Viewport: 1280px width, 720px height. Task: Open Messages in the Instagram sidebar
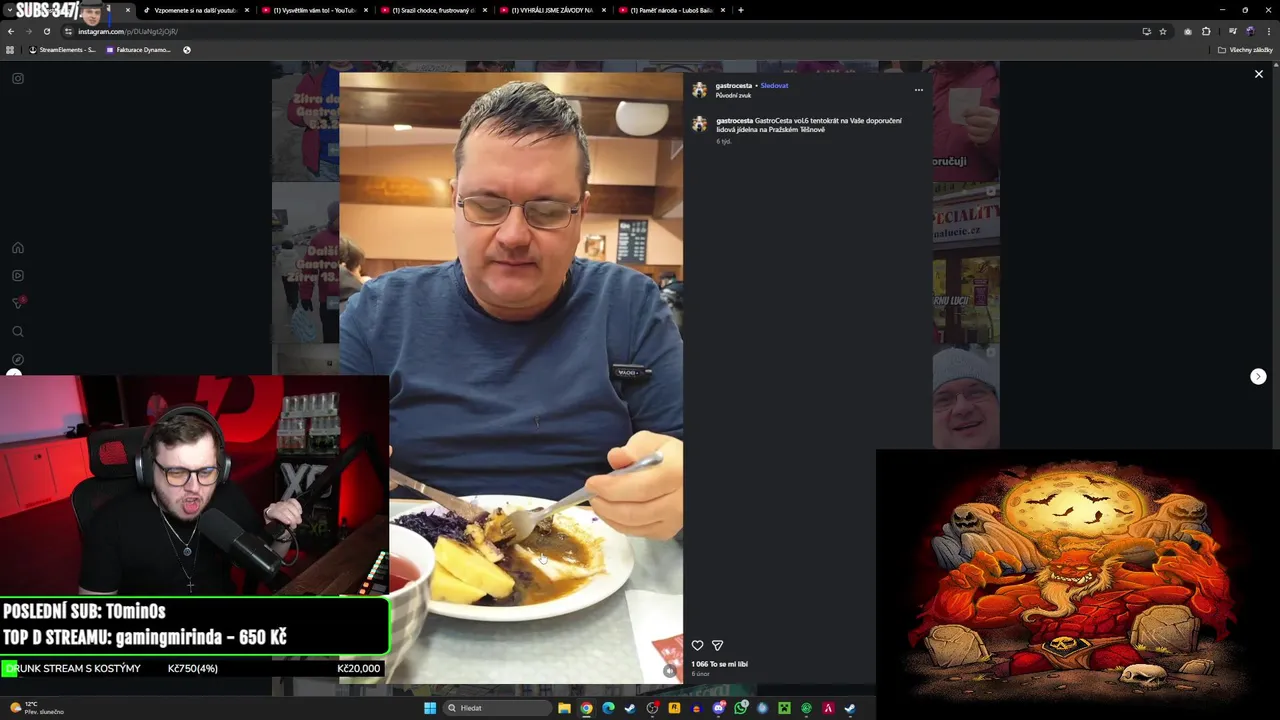point(18,303)
